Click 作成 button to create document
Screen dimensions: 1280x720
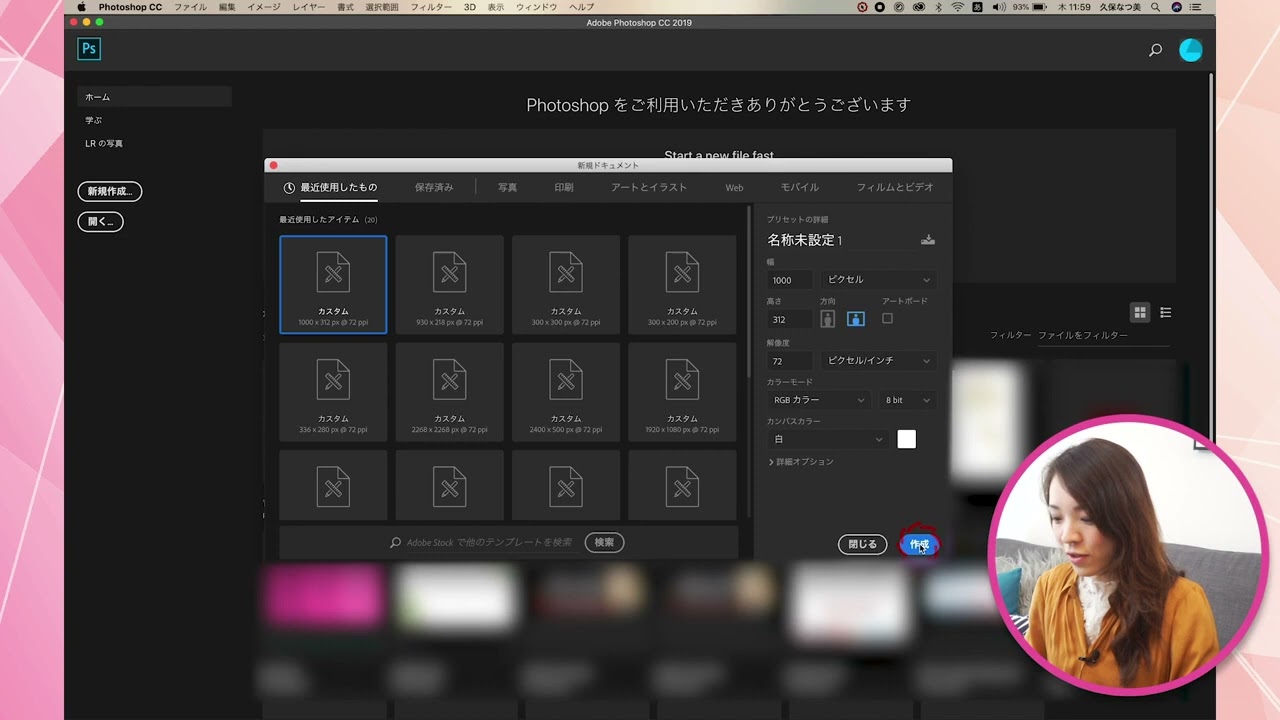[919, 544]
